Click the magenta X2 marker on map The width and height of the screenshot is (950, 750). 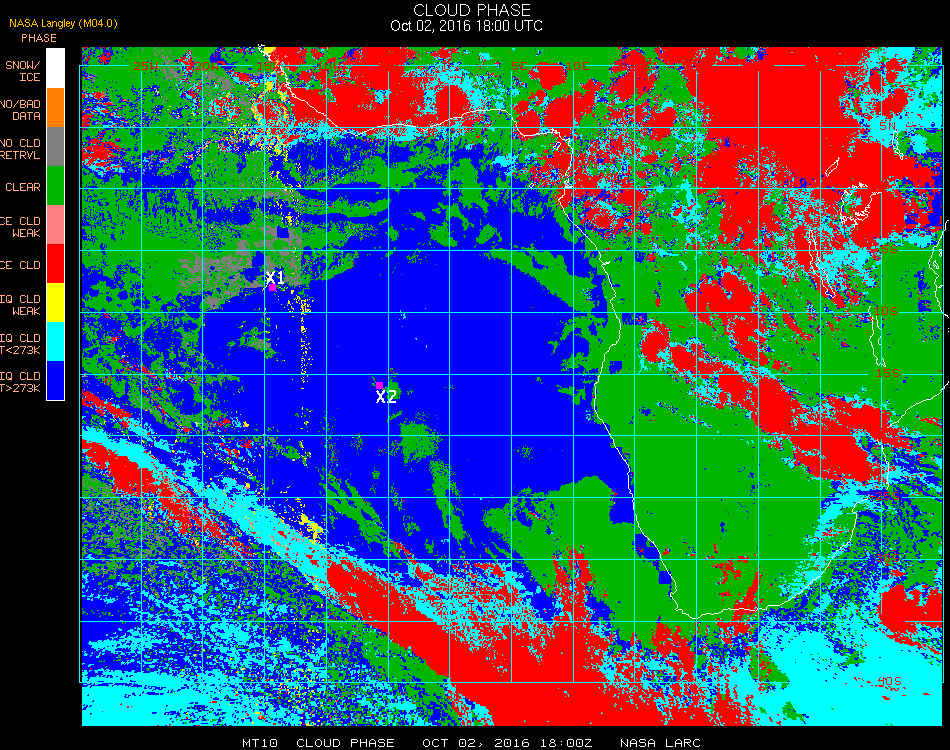point(379,385)
